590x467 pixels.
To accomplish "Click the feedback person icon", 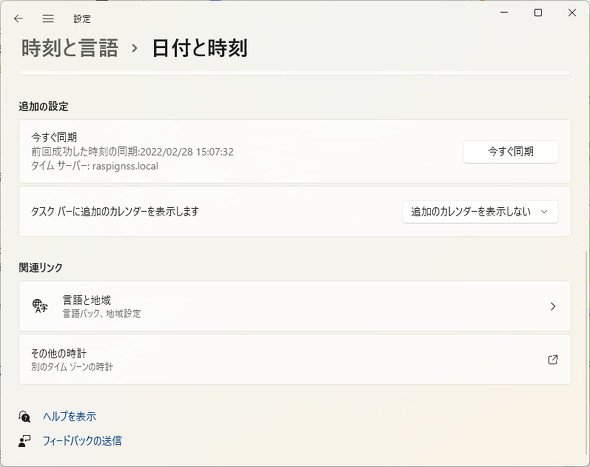I will pyautogui.click(x=24, y=441).
